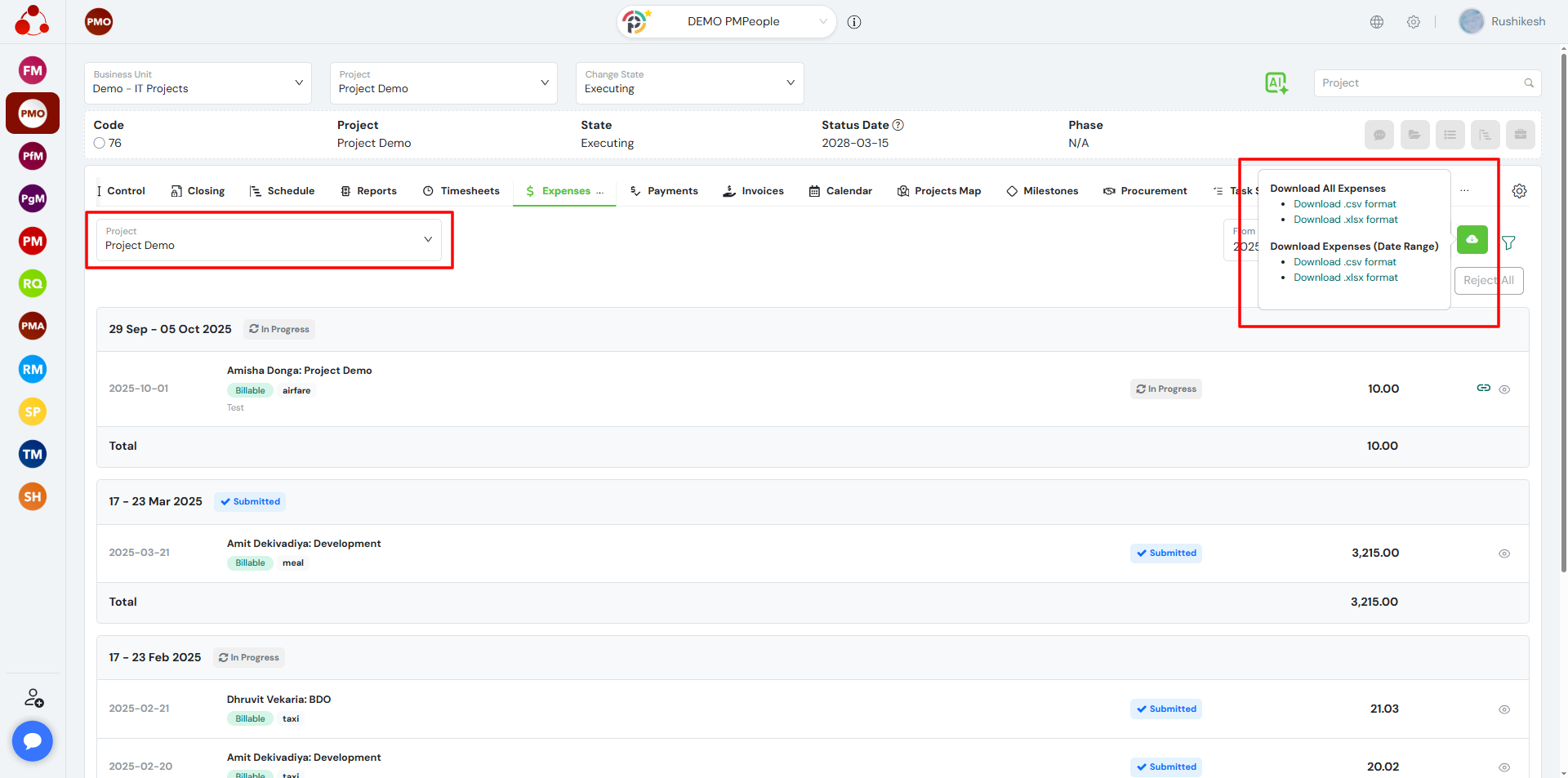View the 21.03 taxi expense eye icon
Viewport: 1568px width, 778px height.
1503,709
